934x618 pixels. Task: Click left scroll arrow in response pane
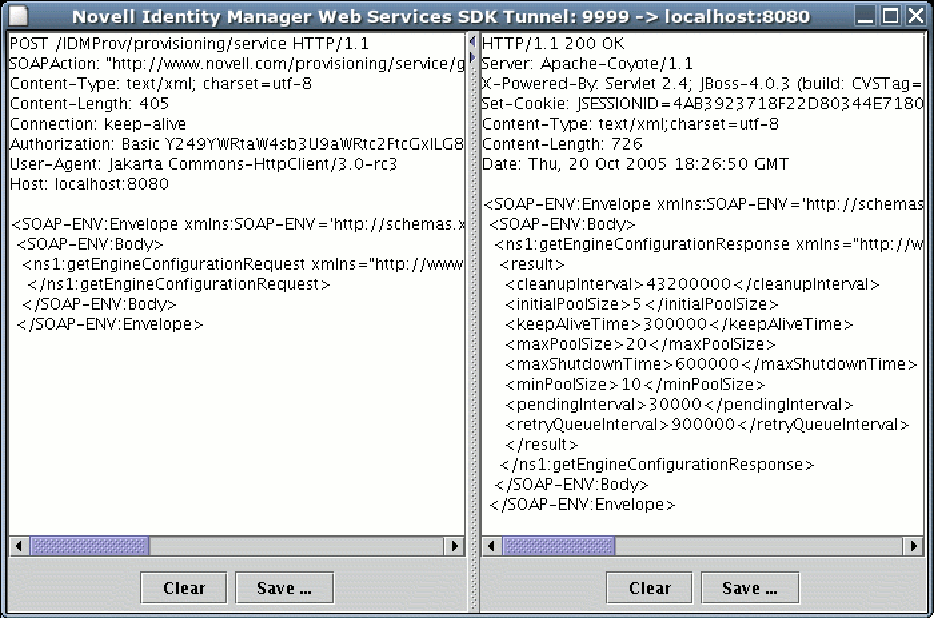click(x=491, y=545)
